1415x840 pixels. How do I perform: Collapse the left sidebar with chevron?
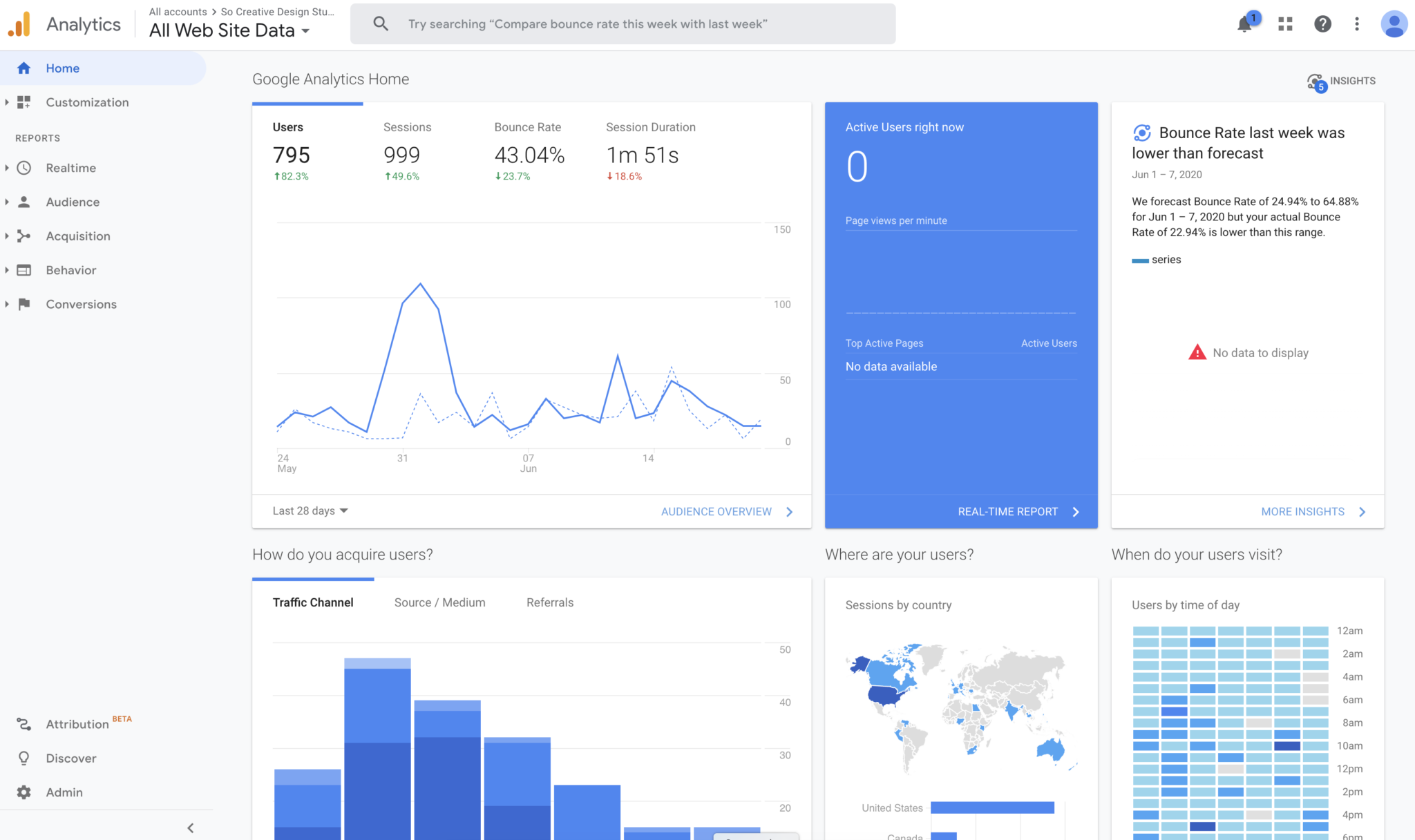[191, 828]
